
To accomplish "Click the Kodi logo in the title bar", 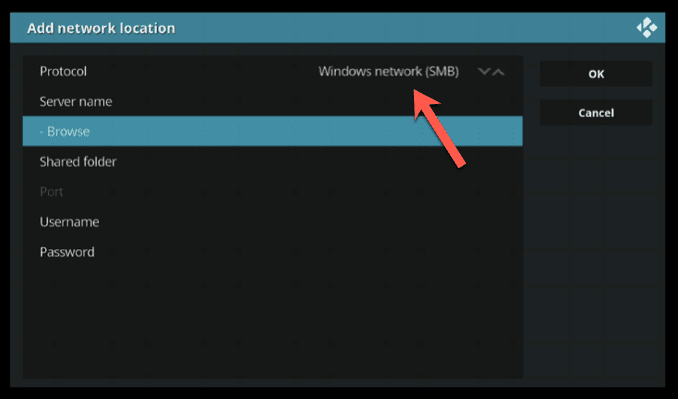I will point(646,28).
